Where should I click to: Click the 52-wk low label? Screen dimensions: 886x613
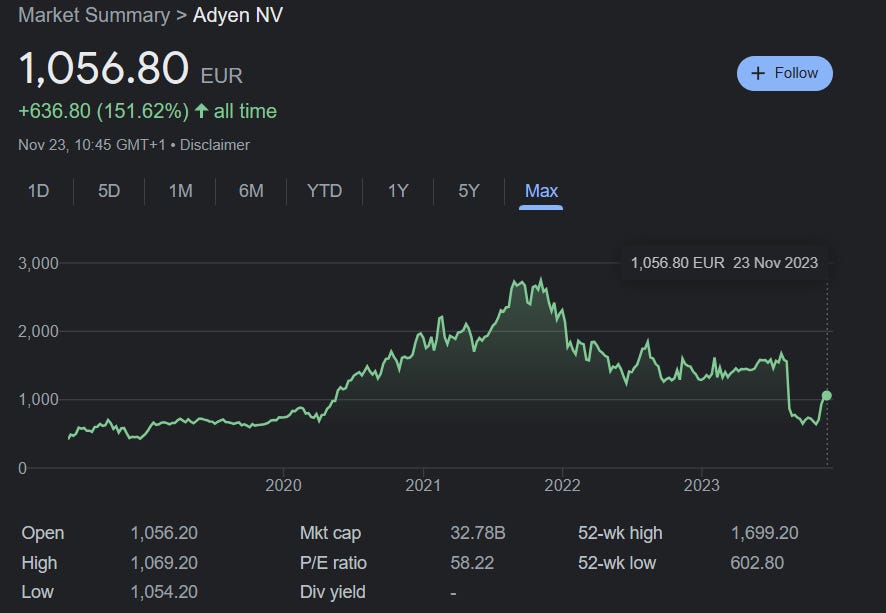[x=617, y=563]
